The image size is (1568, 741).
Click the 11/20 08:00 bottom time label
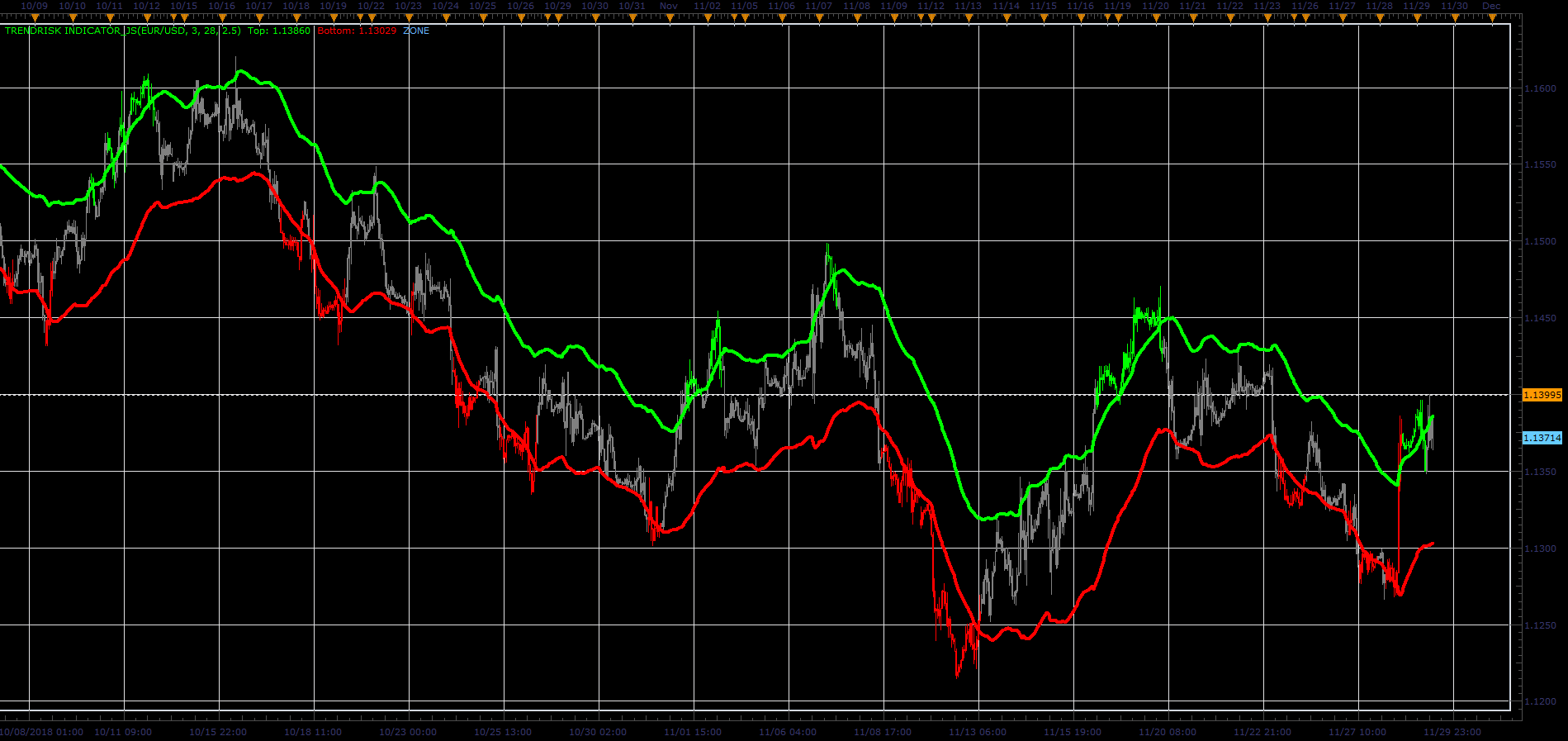point(1168,732)
